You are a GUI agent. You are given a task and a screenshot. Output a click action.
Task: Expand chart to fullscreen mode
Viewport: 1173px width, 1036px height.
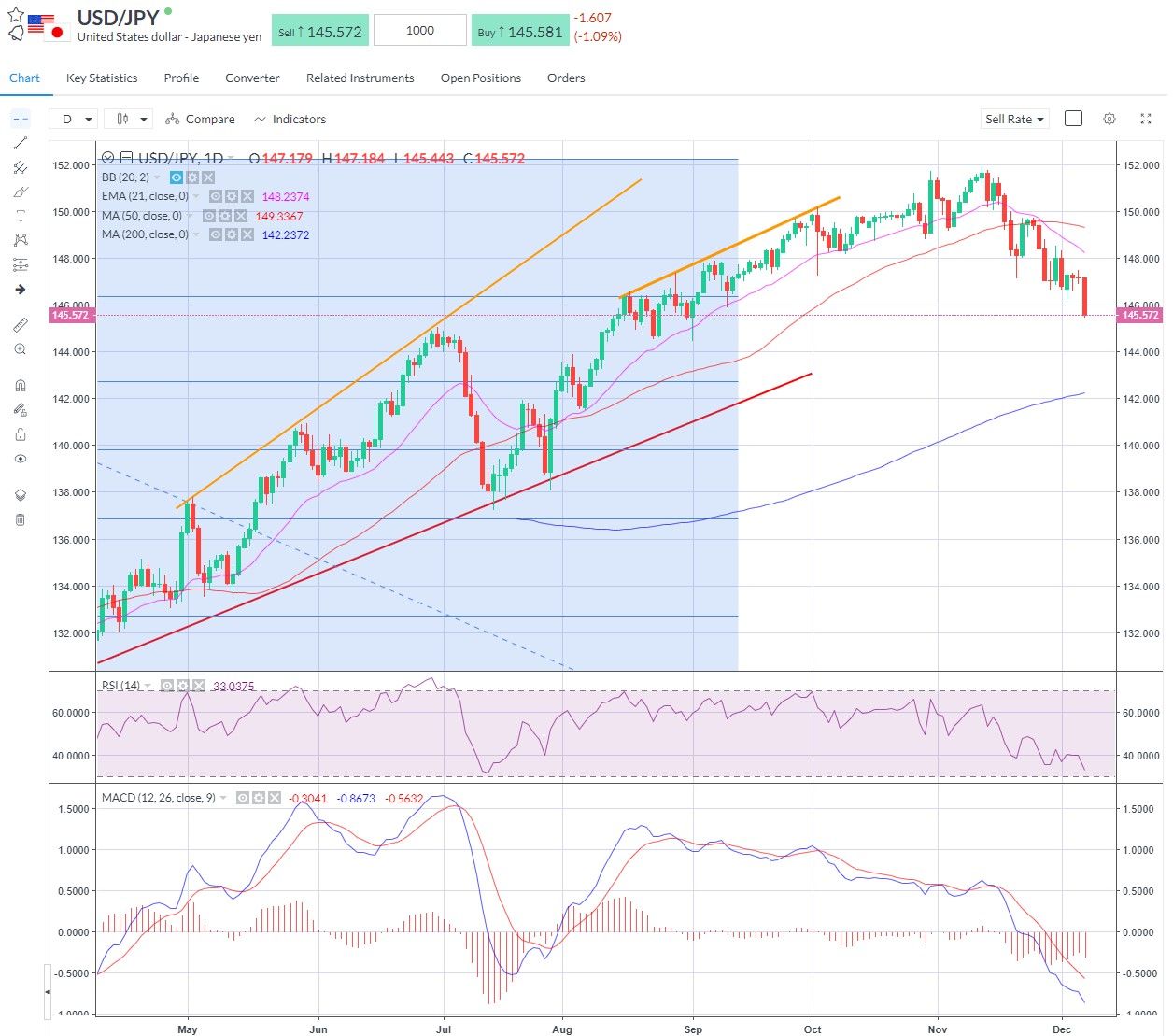pyautogui.click(x=1146, y=119)
